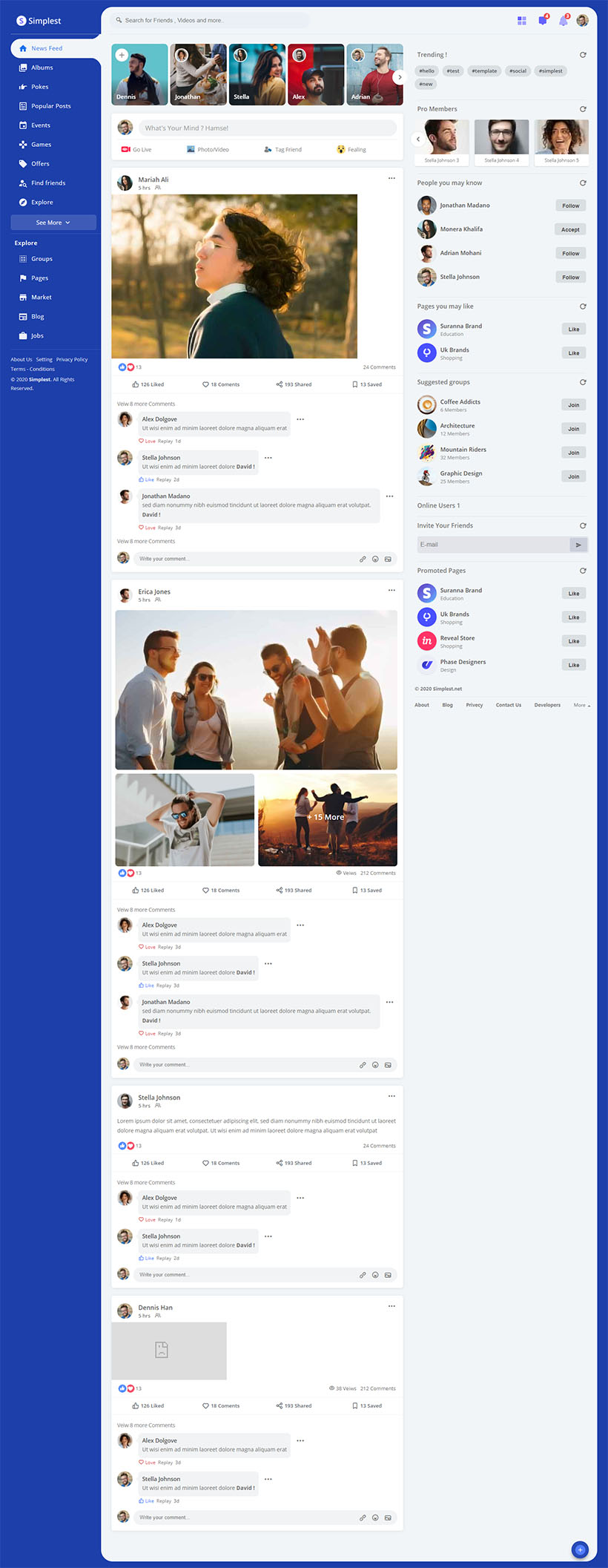Send the e-mail invite arrow
This screenshot has width=608, height=1568.
coord(578,545)
